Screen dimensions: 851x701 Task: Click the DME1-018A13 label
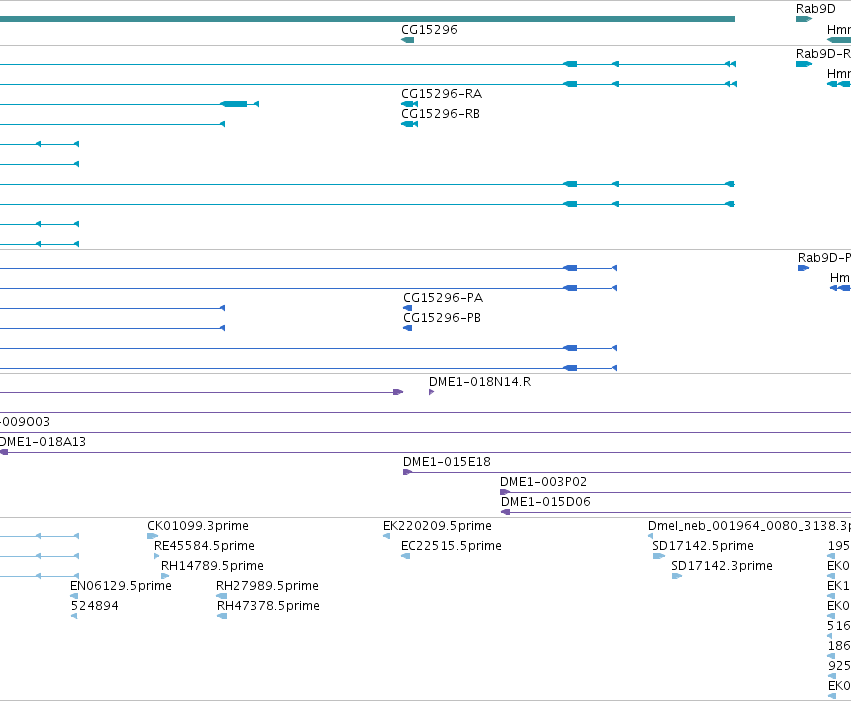pyautogui.click(x=43, y=442)
